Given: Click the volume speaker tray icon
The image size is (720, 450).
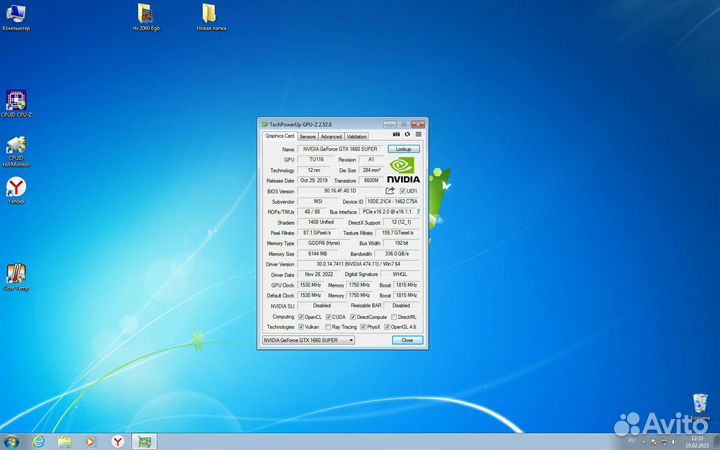Looking at the screenshot, I should click(674, 442).
